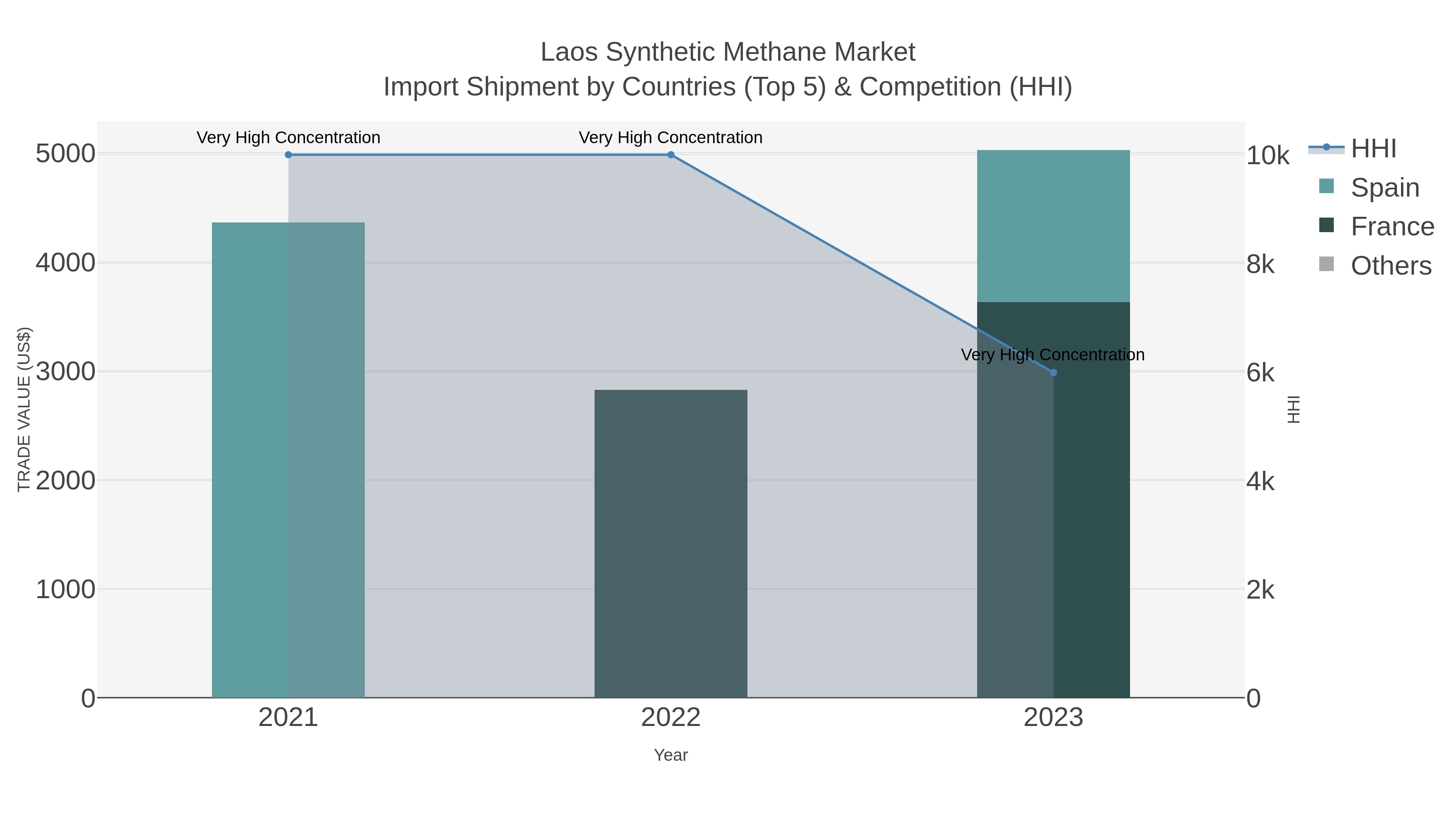Click the 2k right axis tick label

coord(1260,590)
